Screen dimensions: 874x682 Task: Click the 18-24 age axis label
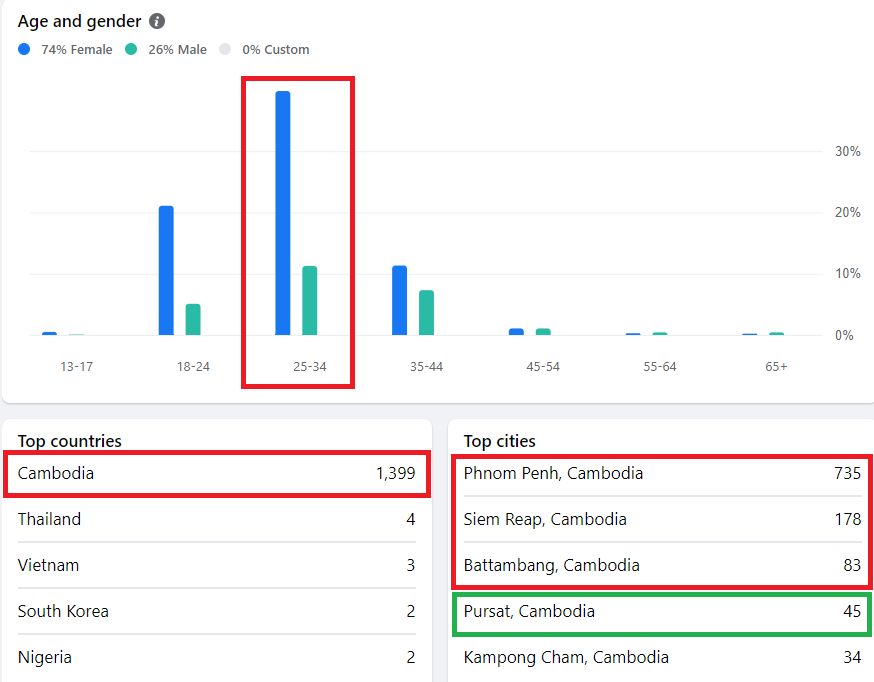click(193, 367)
